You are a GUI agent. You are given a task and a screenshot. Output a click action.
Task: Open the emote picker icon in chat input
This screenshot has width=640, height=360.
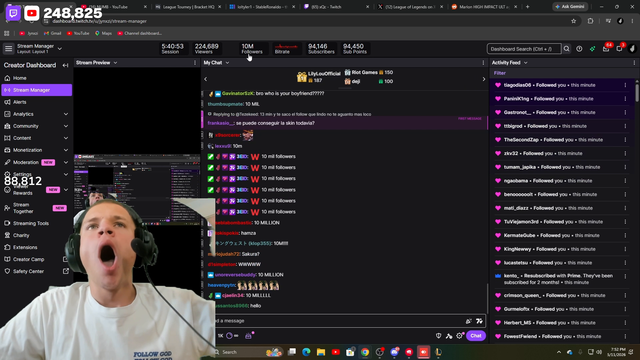coord(479,321)
